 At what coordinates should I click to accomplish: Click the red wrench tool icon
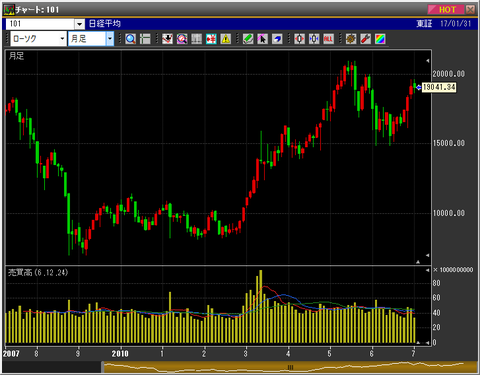pos(365,39)
